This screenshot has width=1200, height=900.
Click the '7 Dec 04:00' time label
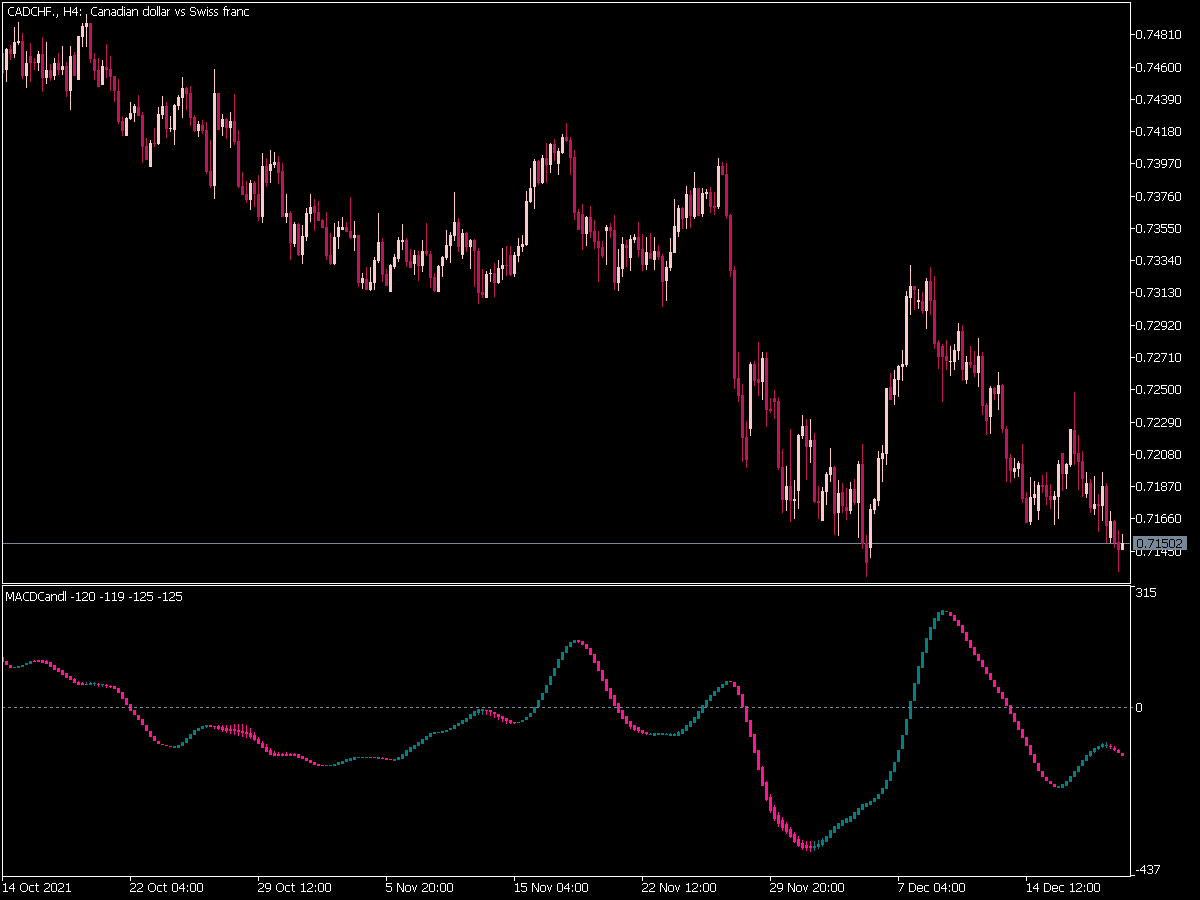tap(931, 887)
